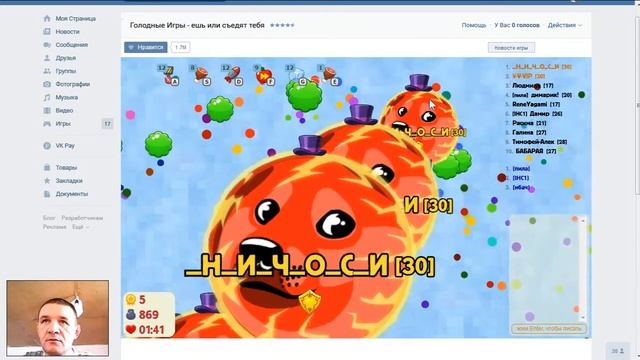Screen dimensions: 640x360
Task: Click the game title Голодные Игры
Action: (197, 25)
